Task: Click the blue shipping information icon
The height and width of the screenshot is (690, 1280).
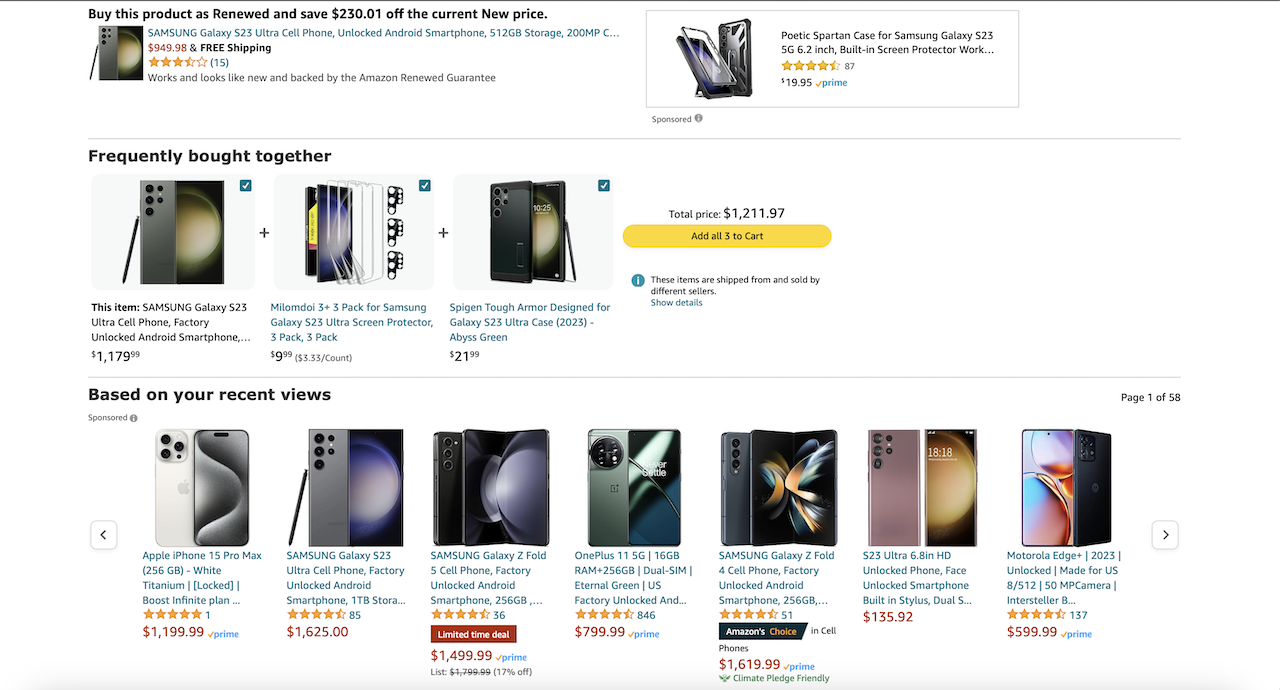Action: coord(637,281)
